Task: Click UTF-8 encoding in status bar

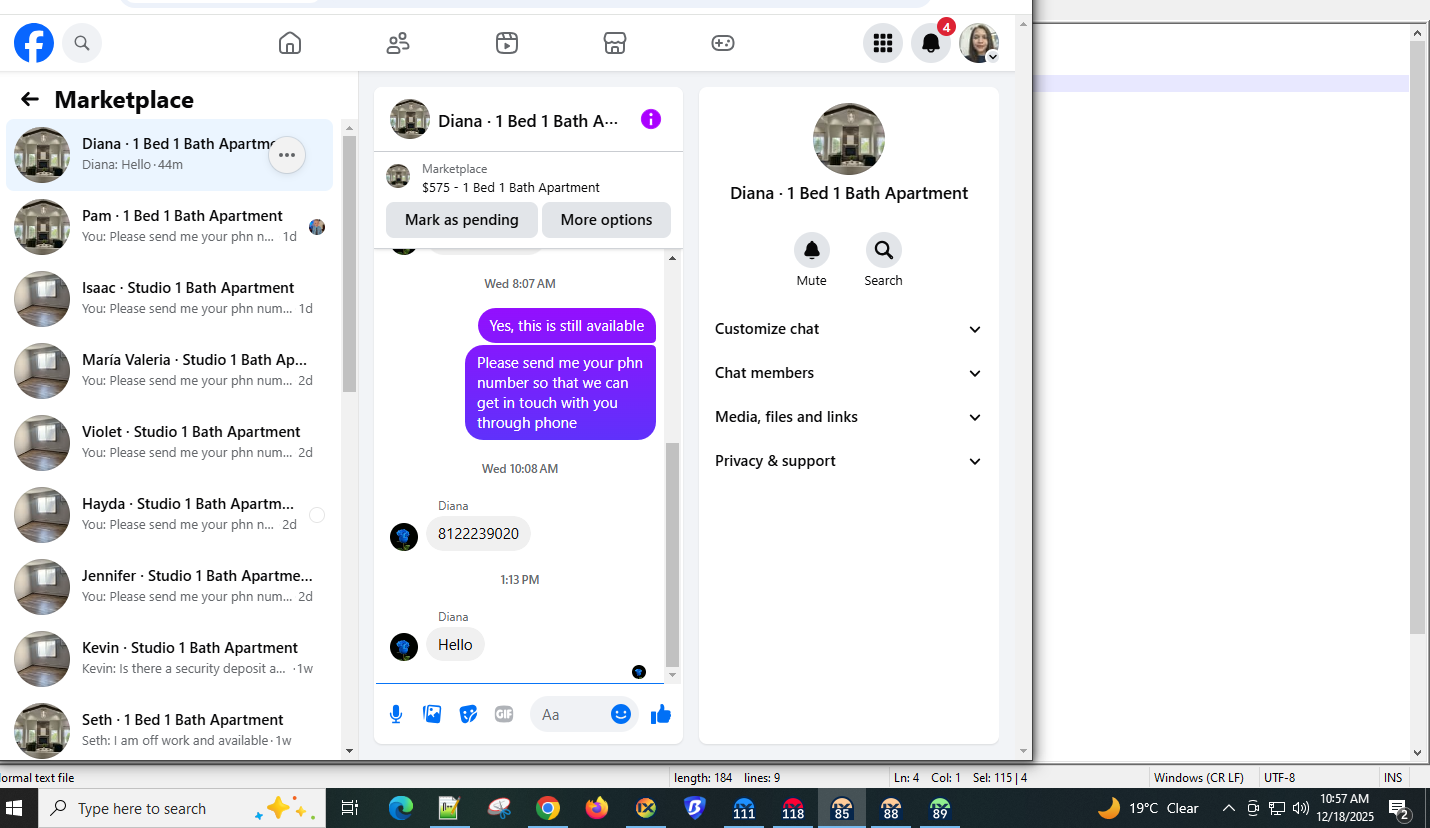Action: [1279, 778]
